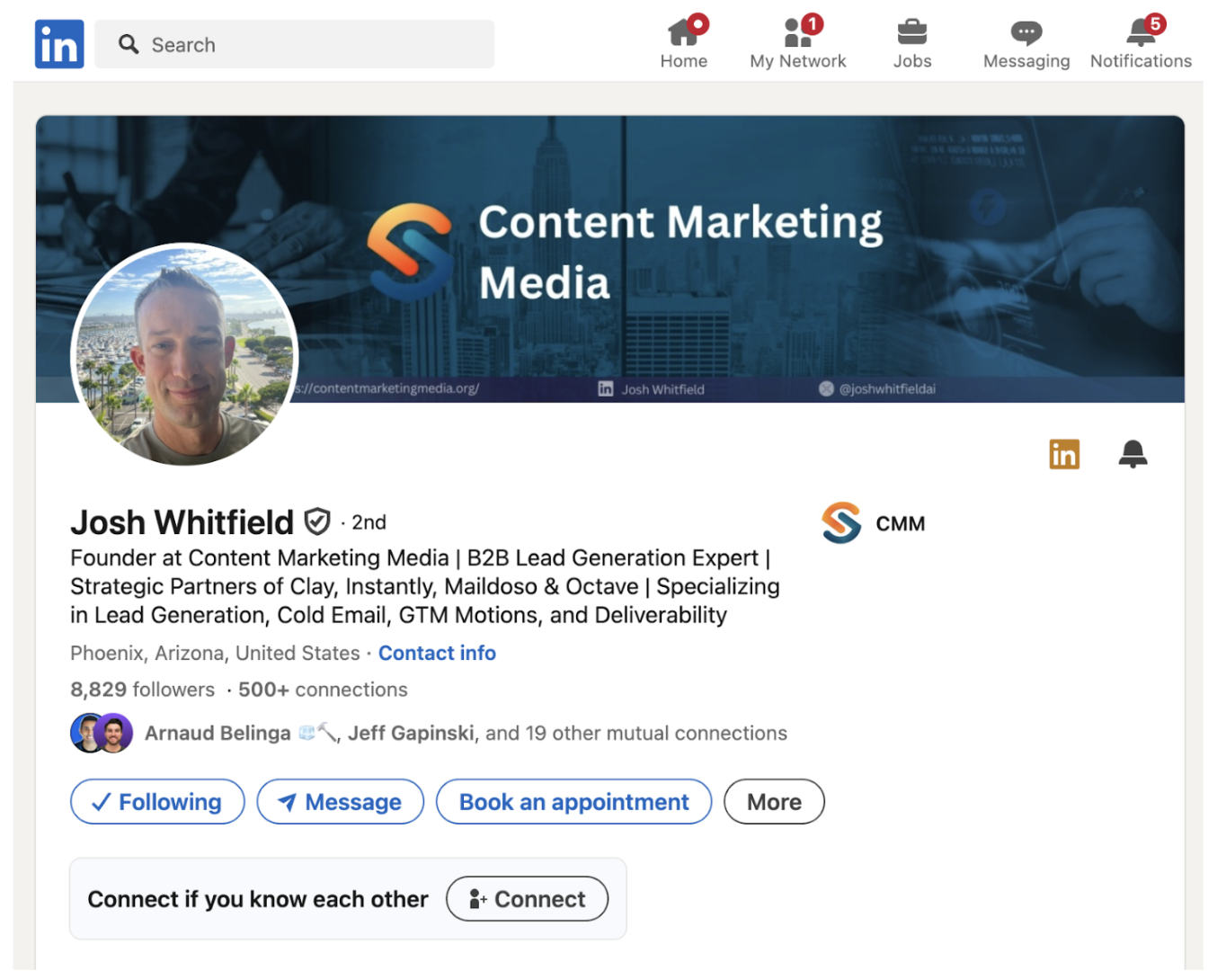Click the search magnifier icon
Image resolution: width=1217 pixels, height=980 pixels.
(129, 44)
